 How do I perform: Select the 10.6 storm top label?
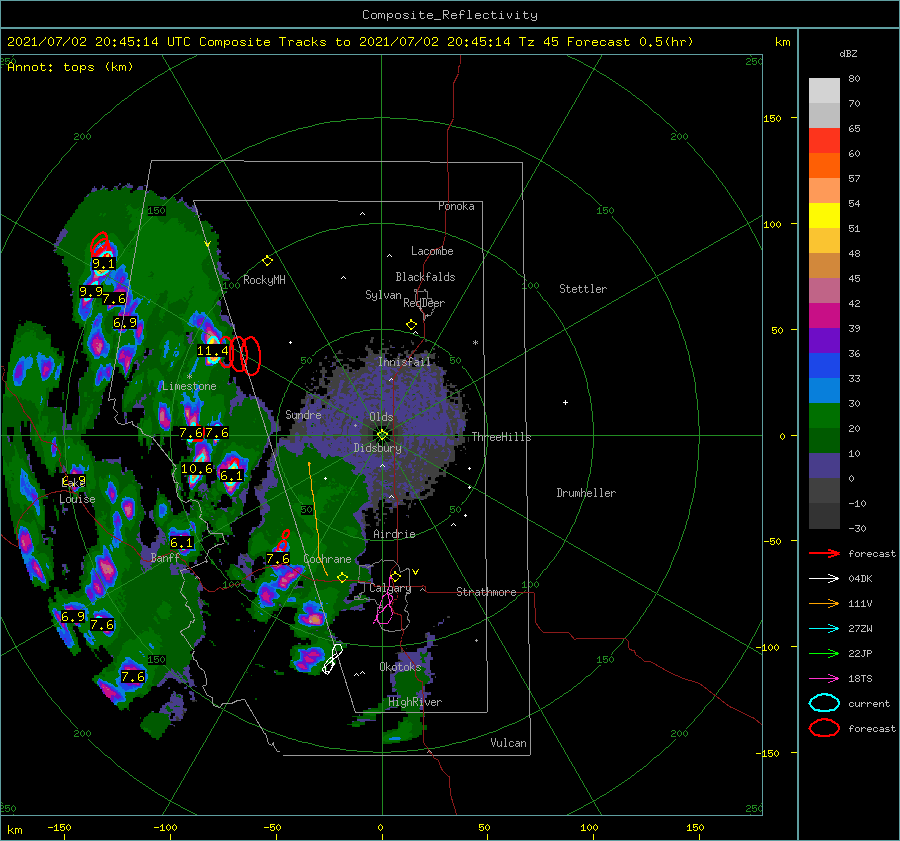point(197,469)
